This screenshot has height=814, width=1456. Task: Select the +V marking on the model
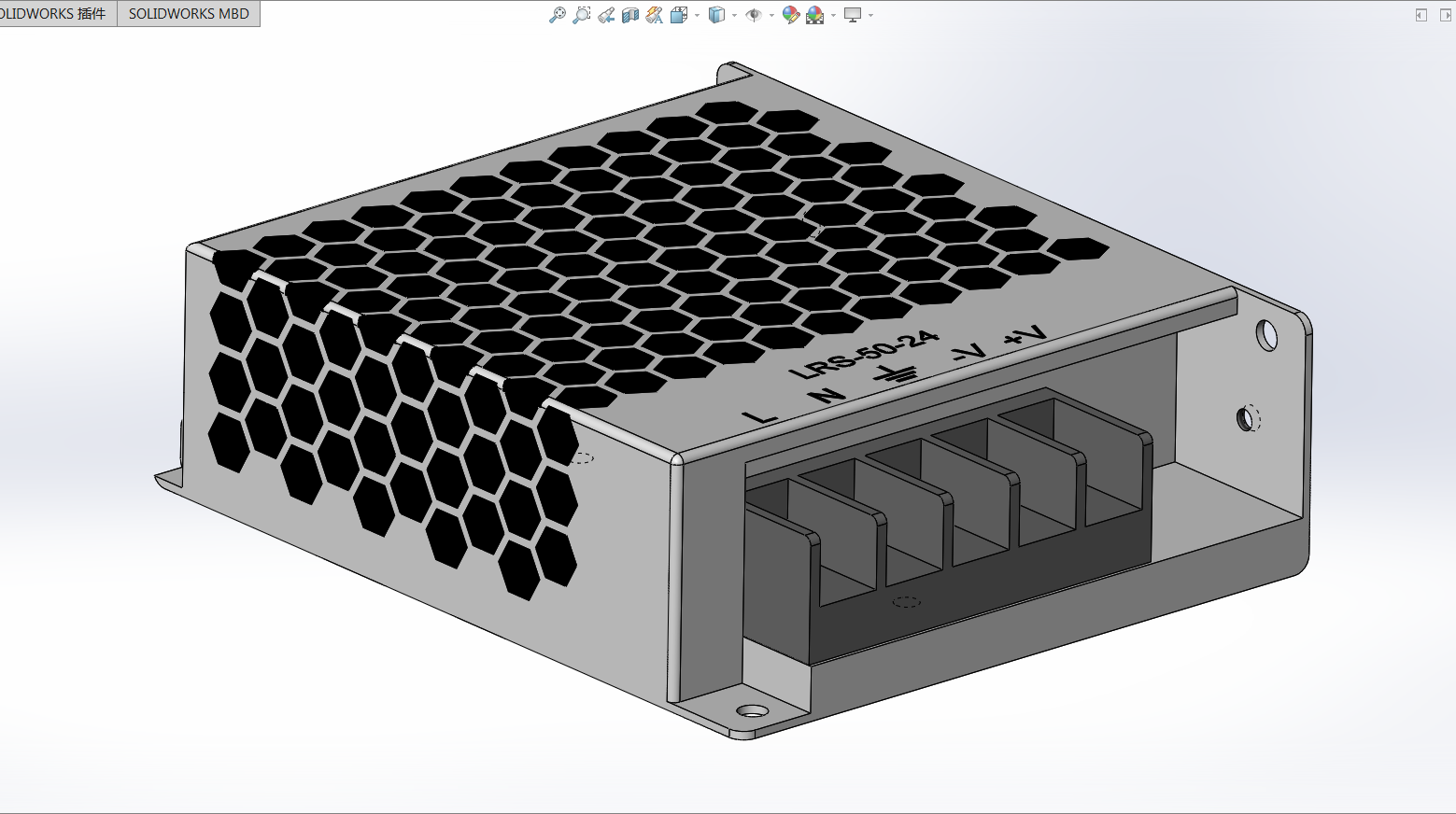pyautogui.click(x=1025, y=333)
